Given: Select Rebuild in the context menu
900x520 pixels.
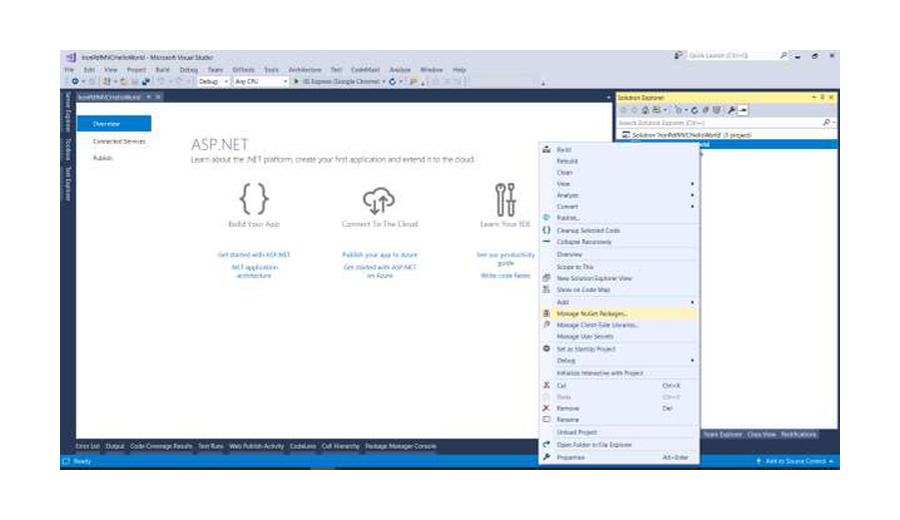Looking at the screenshot, I should [x=619, y=161].
